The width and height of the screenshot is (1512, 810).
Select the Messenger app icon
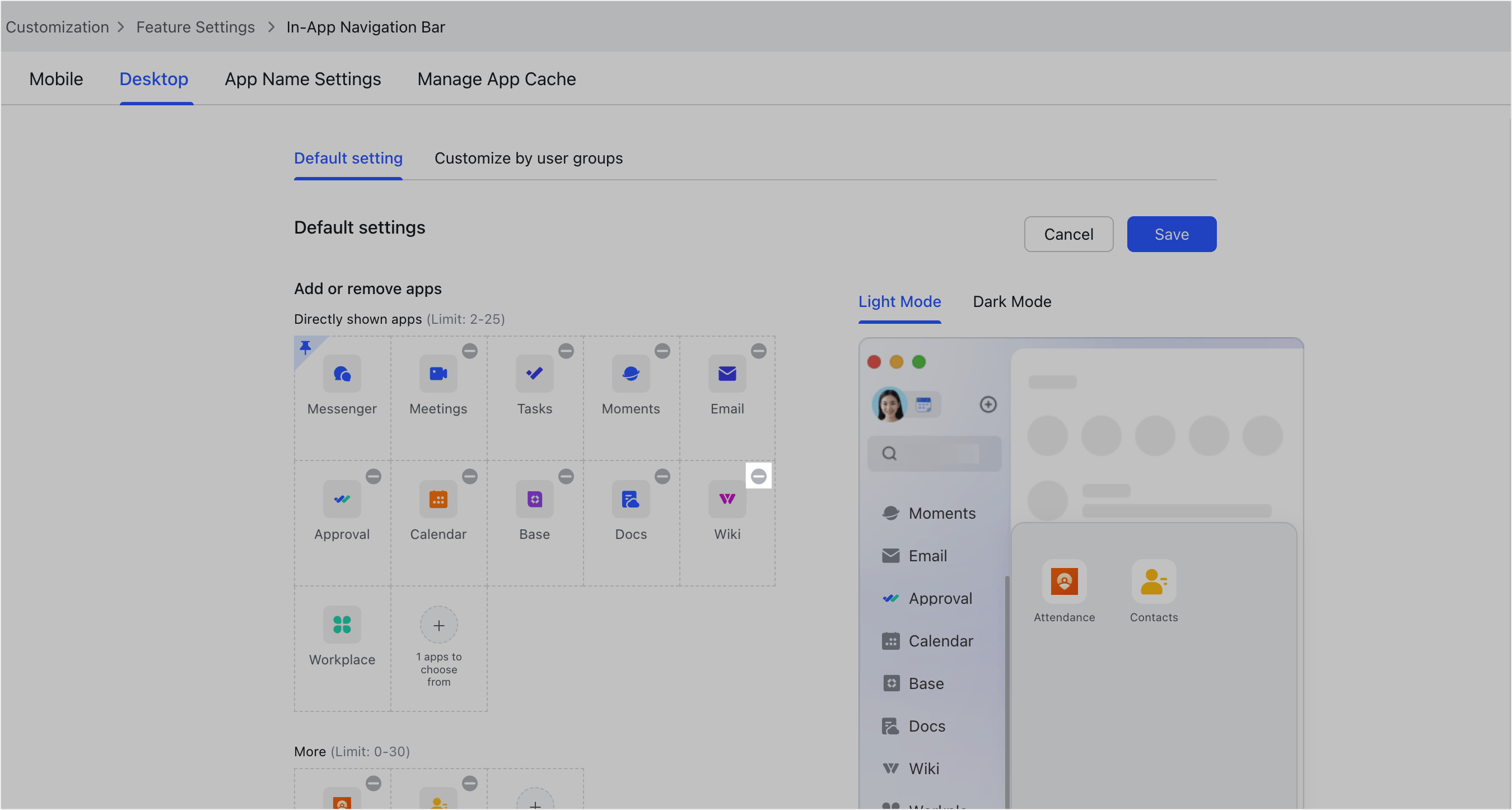pyautogui.click(x=342, y=373)
